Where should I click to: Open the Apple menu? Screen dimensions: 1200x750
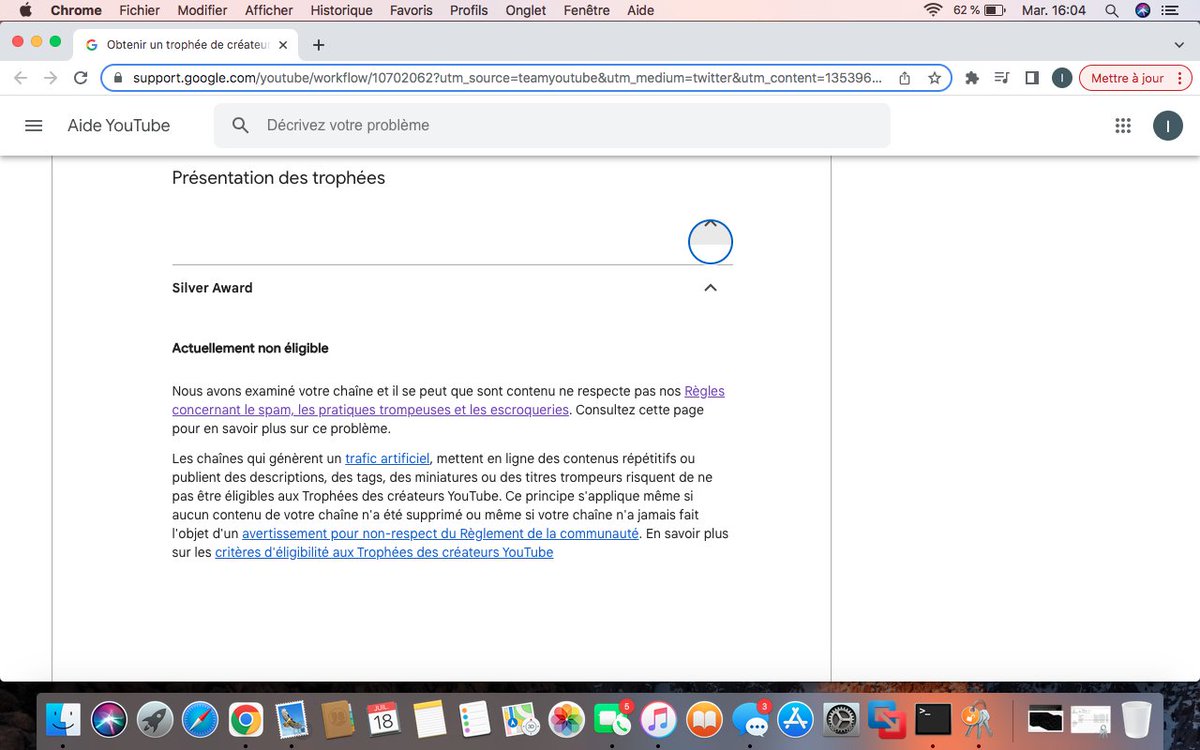click(25, 10)
